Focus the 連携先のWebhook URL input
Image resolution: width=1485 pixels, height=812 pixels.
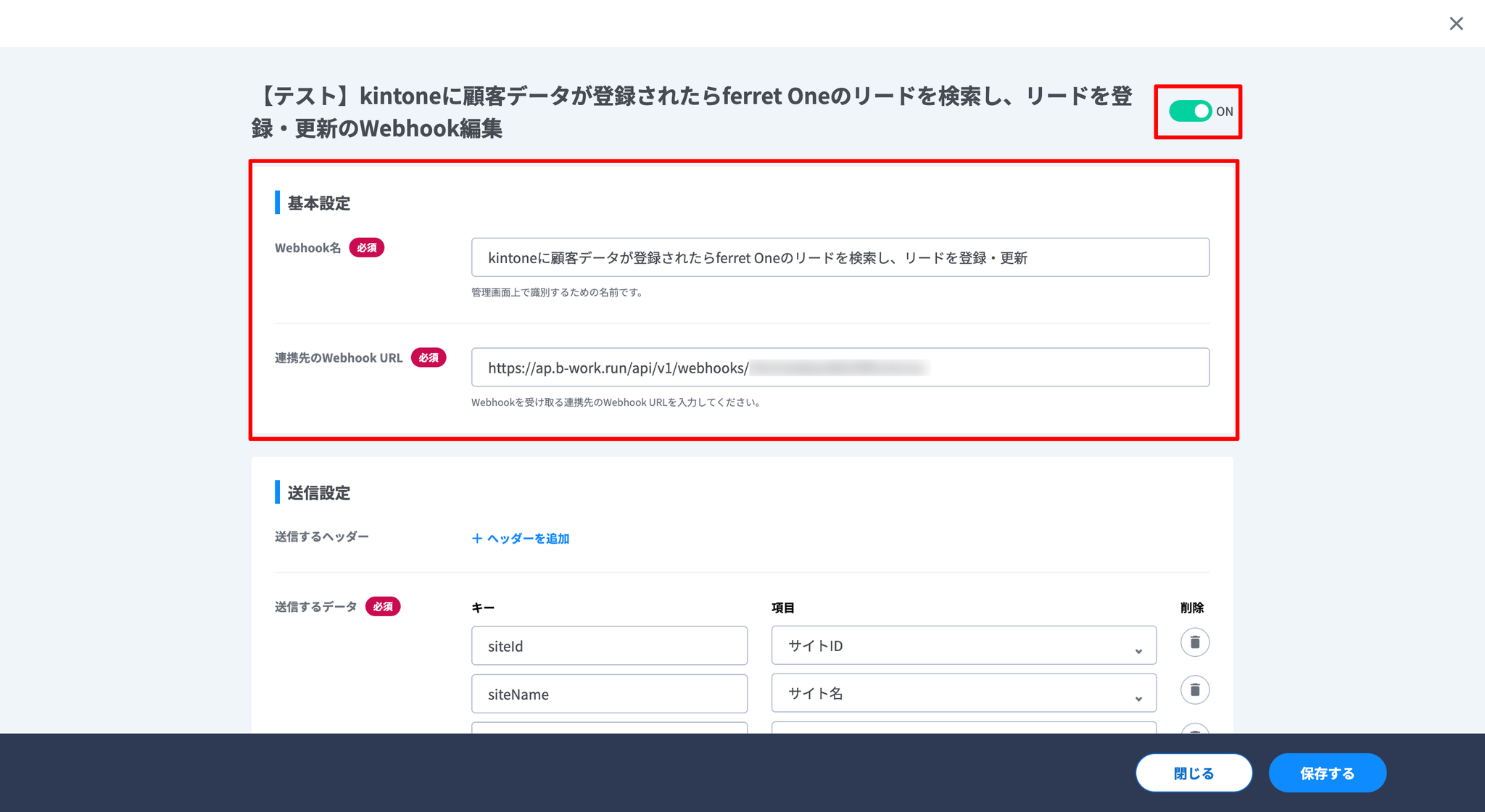click(840, 368)
